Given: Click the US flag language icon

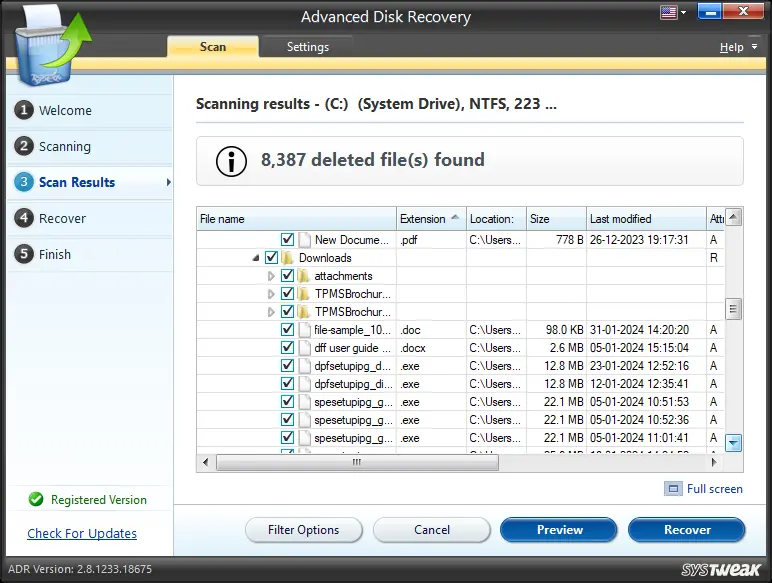Looking at the screenshot, I should pyautogui.click(x=668, y=13).
